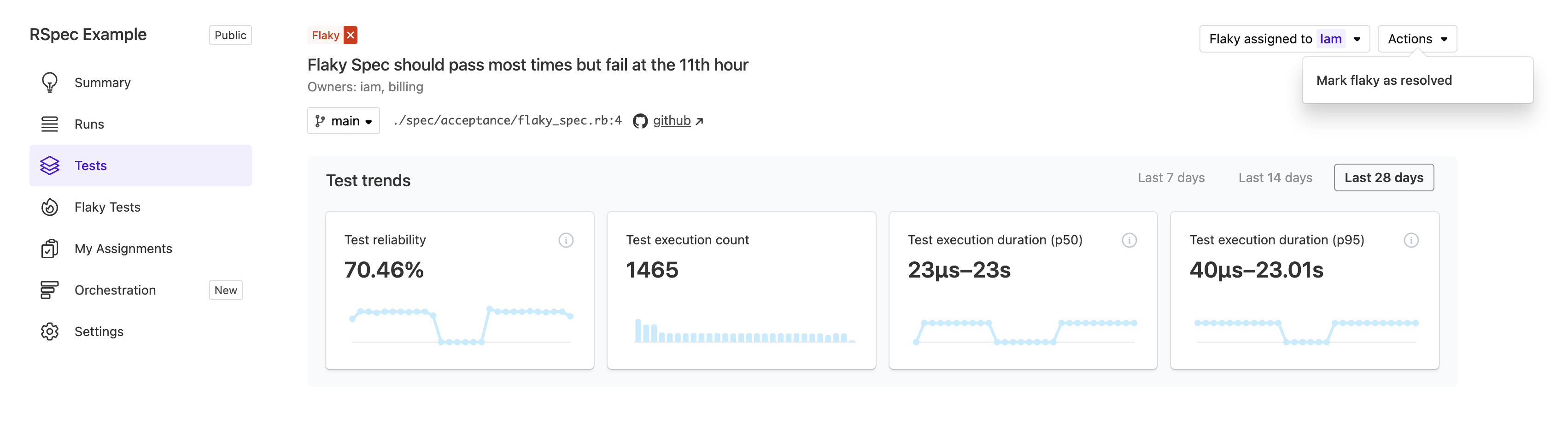Viewport: 1568px width, 426px height.
Task: Click the Summary lightbulb icon
Action: click(49, 82)
